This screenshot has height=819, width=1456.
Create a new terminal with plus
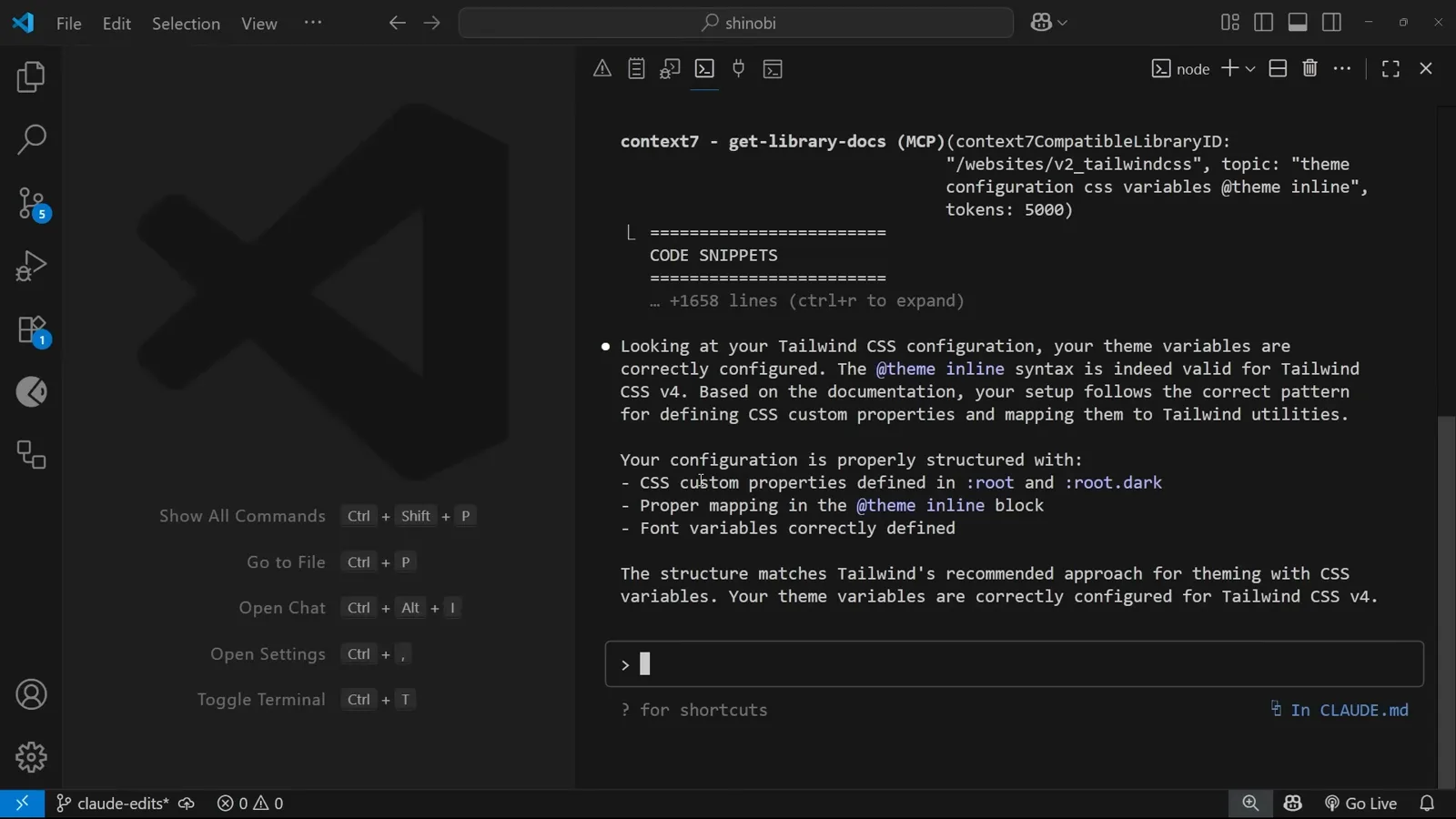click(x=1229, y=68)
